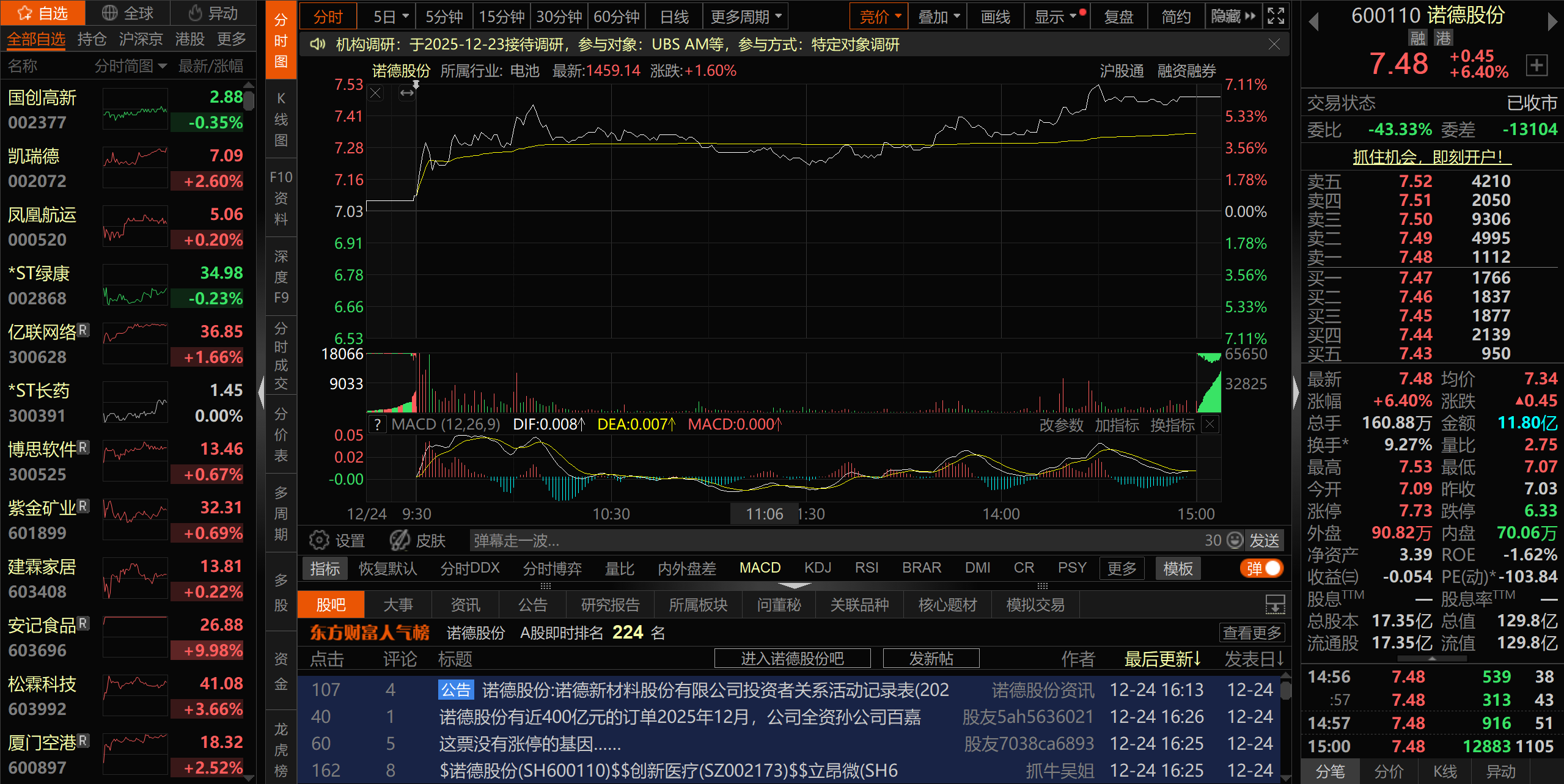Open the 更多周期 dropdown

[746, 16]
